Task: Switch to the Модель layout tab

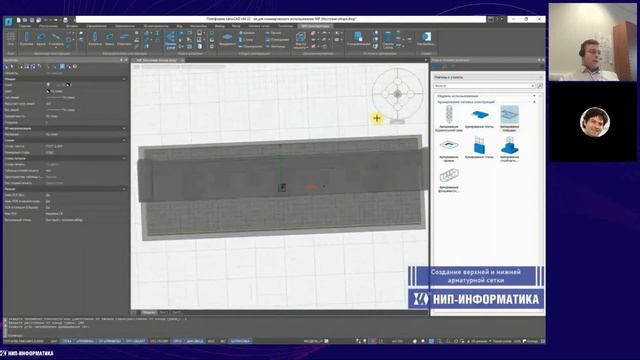Action: [x=149, y=312]
